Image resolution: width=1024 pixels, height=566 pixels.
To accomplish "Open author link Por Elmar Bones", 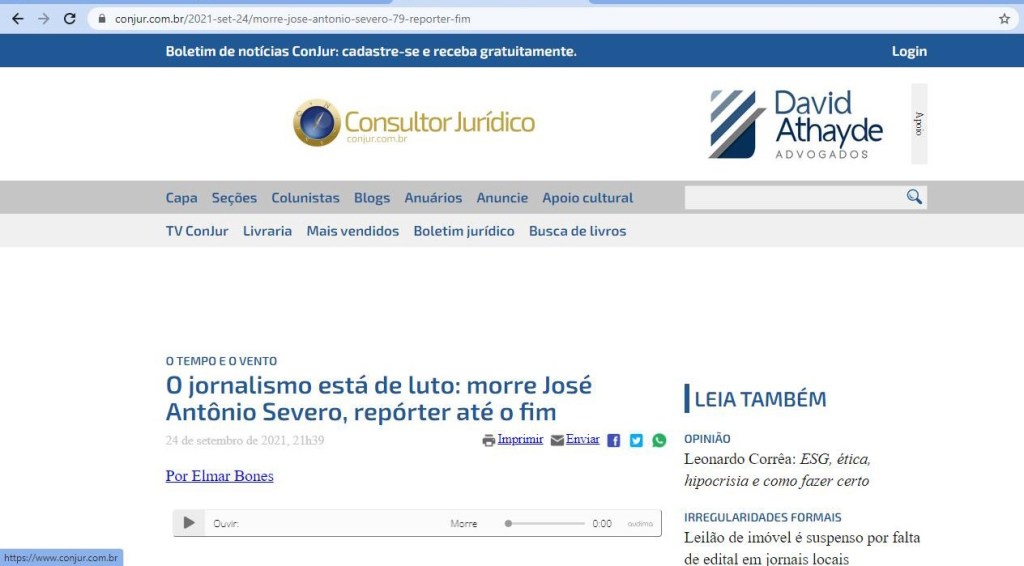I will click(x=219, y=476).
